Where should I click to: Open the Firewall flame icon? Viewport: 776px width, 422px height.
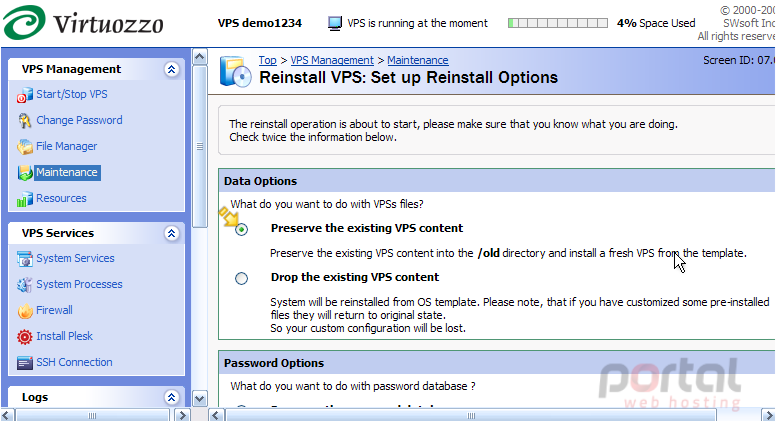[25, 311]
